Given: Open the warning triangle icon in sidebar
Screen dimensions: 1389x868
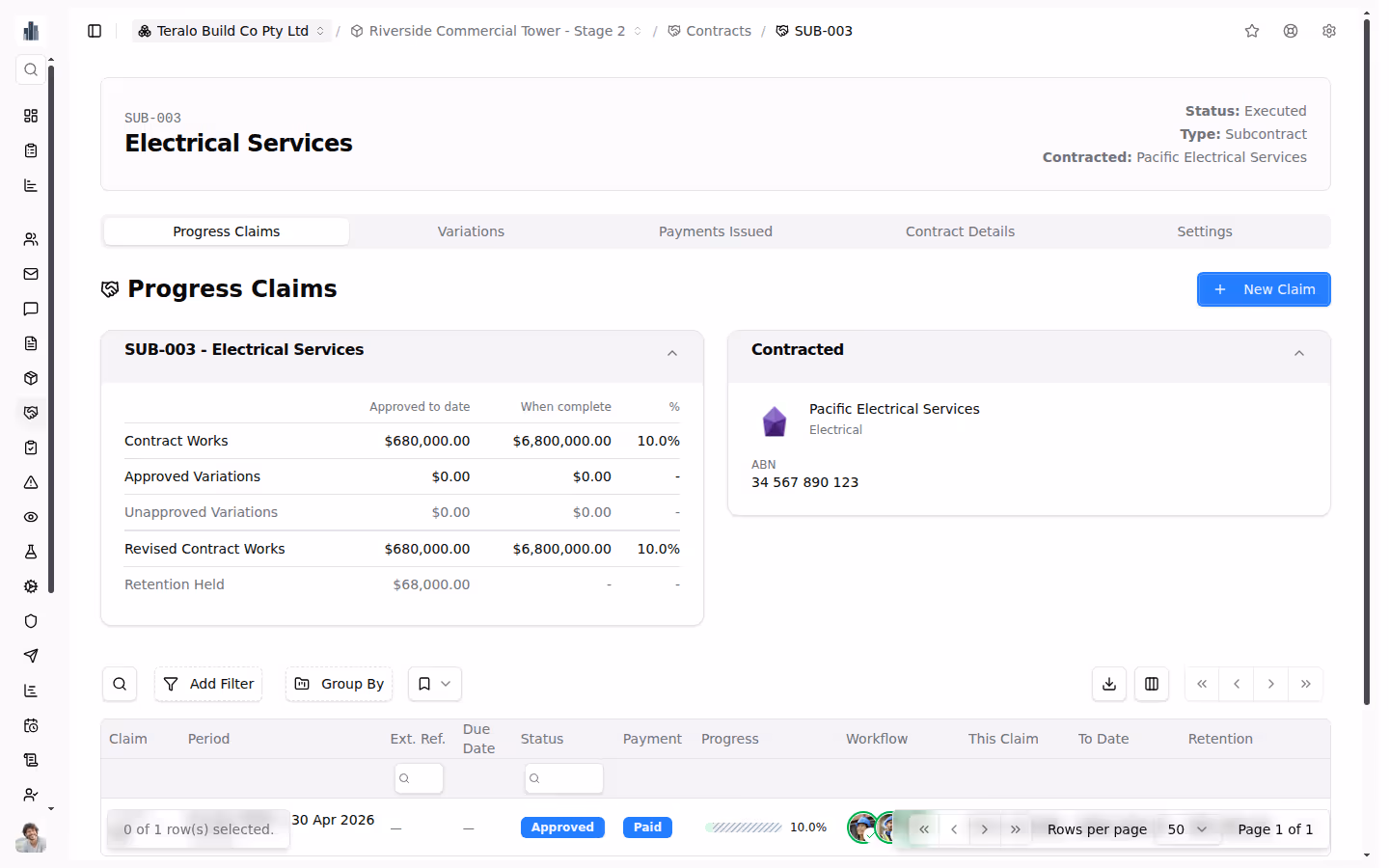Looking at the screenshot, I should click(31, 482).
